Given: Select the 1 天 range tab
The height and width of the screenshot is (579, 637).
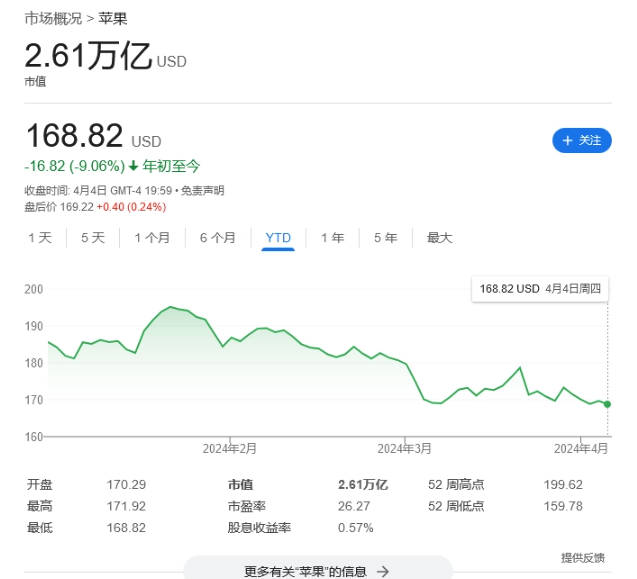Looking at the screenshot, I should tap(40, 238).
